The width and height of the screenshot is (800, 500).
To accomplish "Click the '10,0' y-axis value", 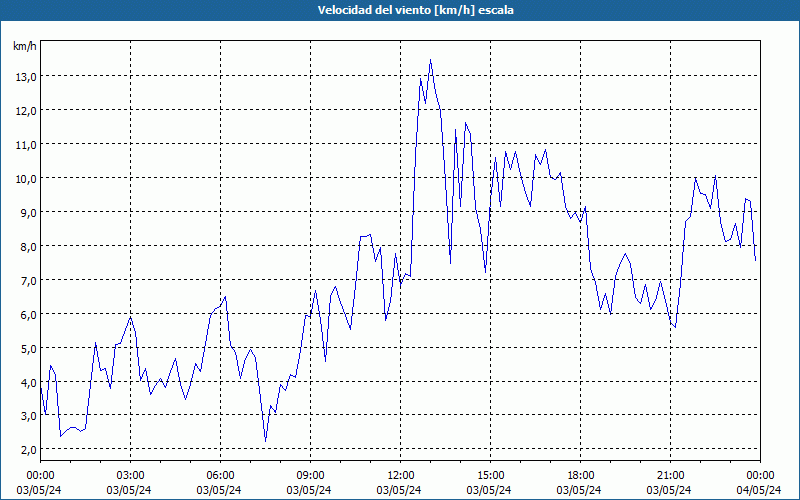I will pos(26,179).
